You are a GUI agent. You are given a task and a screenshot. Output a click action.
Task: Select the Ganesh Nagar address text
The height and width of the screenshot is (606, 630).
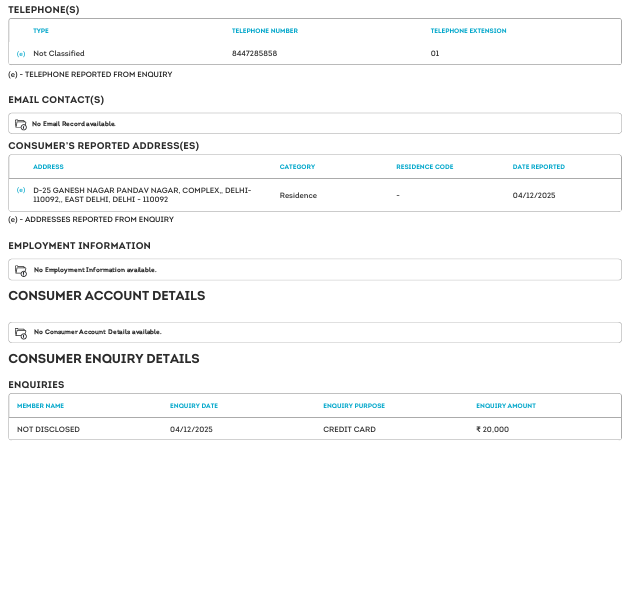(142, 195)
